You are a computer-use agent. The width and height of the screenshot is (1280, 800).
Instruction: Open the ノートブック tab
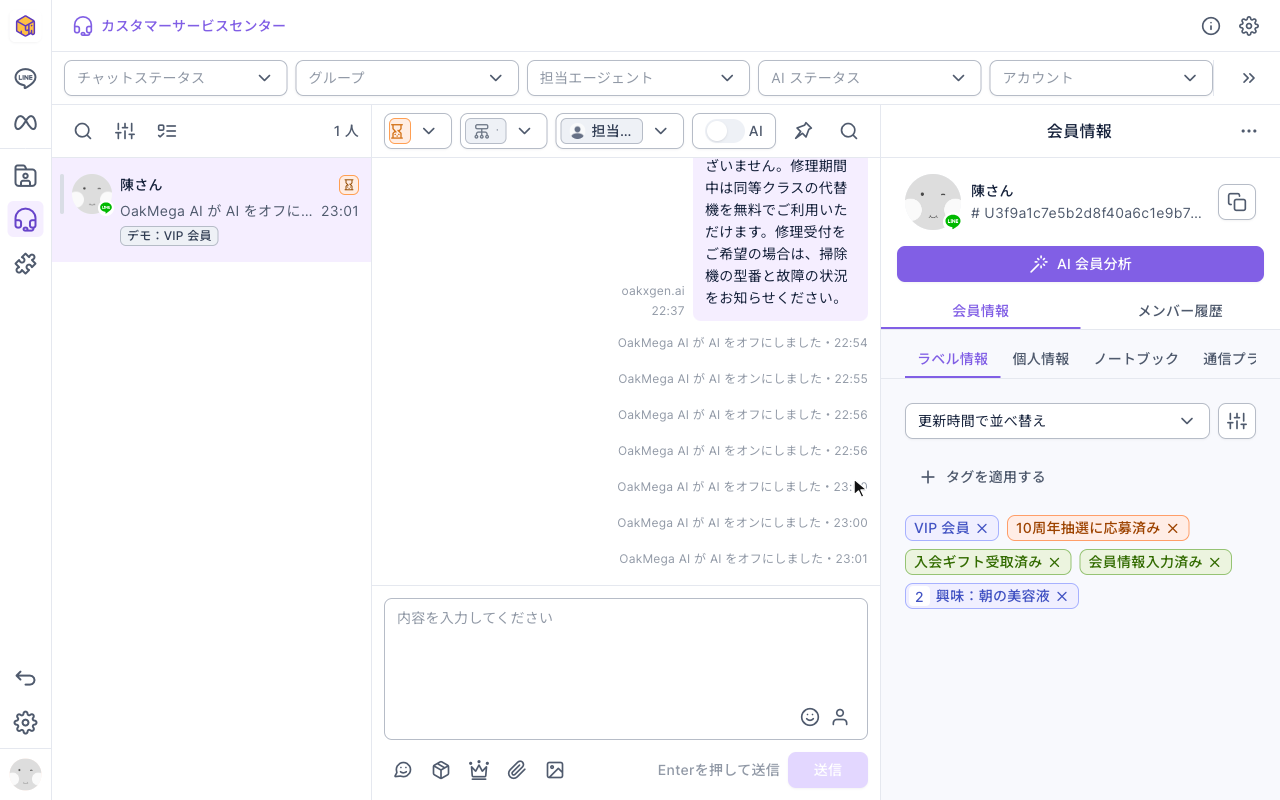click(x=1136, y=359)
